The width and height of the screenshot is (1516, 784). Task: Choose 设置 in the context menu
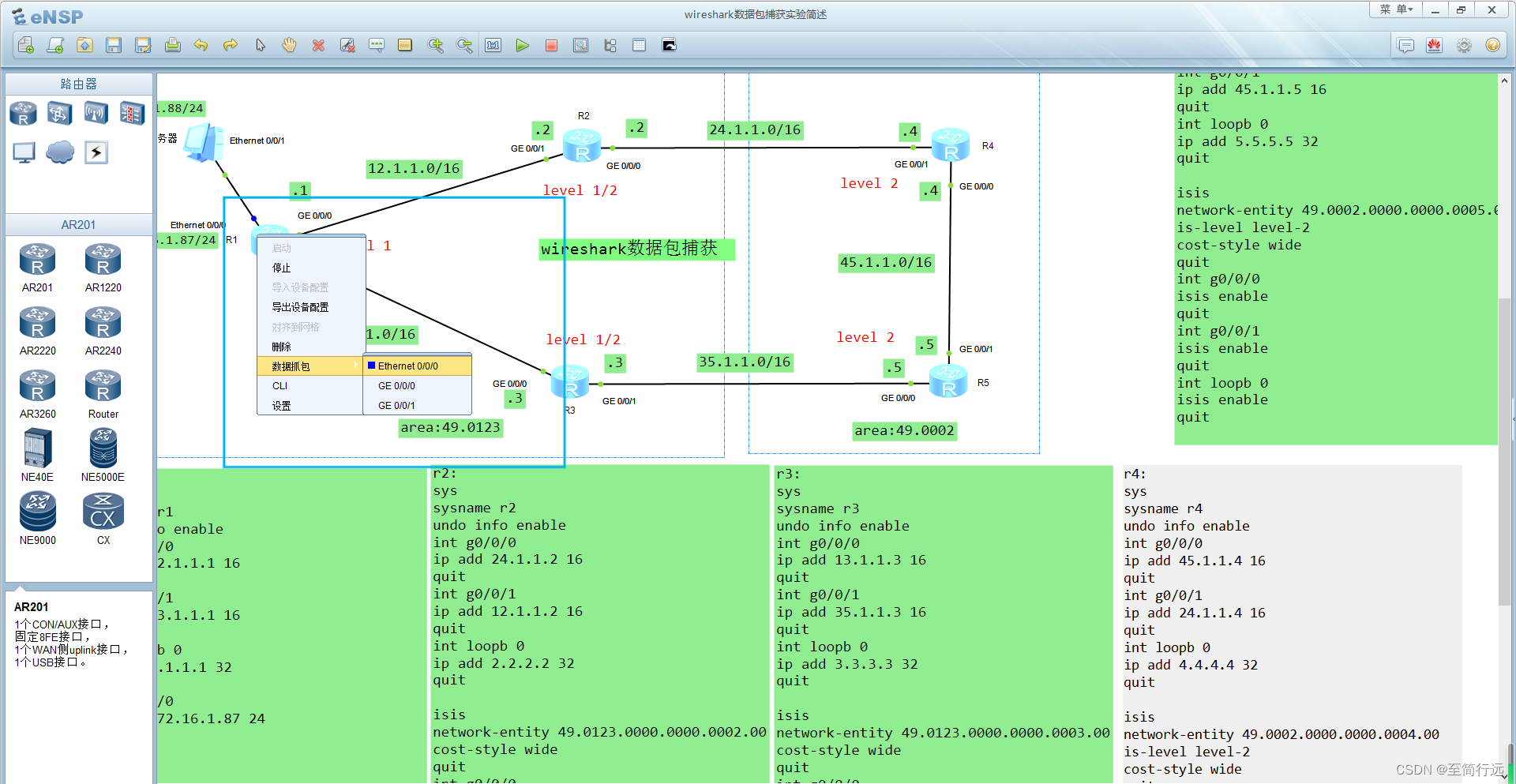[310, 406]
